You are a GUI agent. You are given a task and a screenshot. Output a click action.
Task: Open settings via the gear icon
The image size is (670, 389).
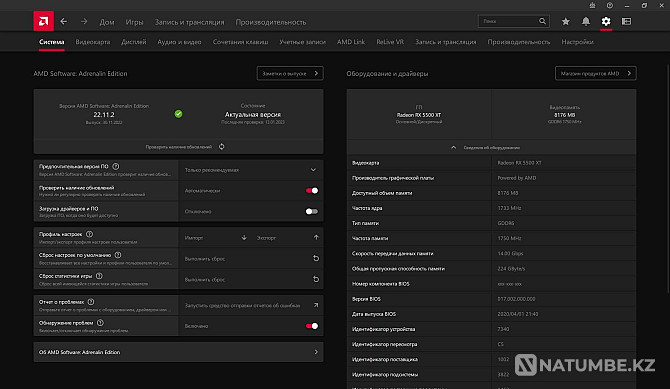606,21
